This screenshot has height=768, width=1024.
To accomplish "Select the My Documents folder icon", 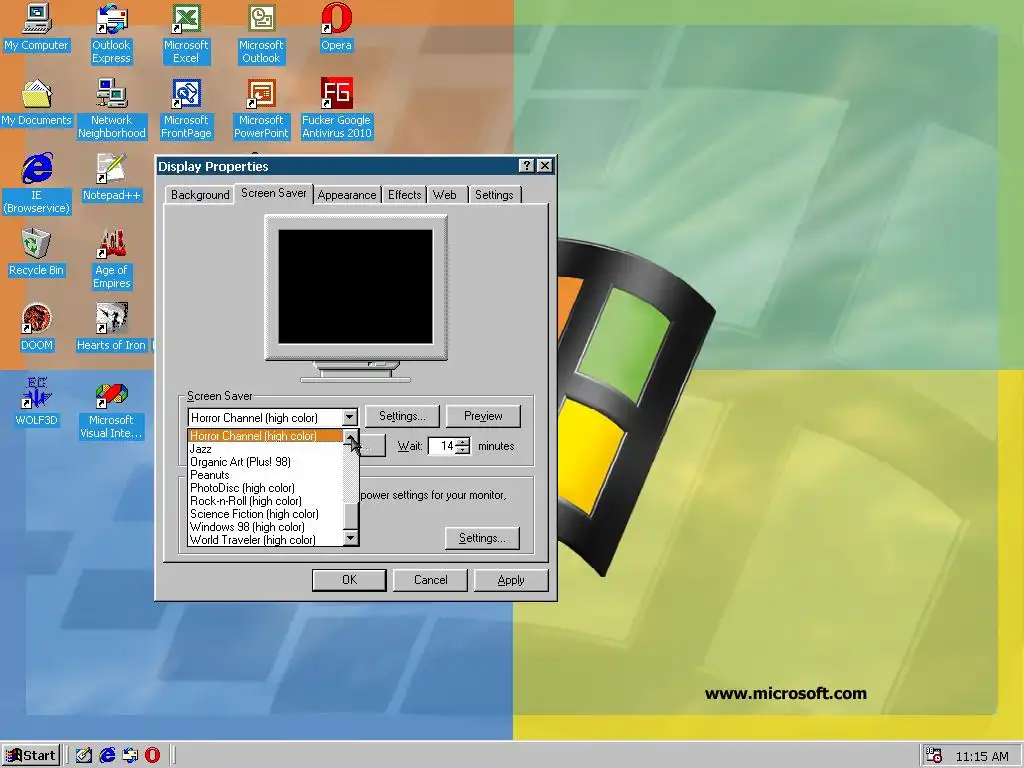I will pos(36,103).
